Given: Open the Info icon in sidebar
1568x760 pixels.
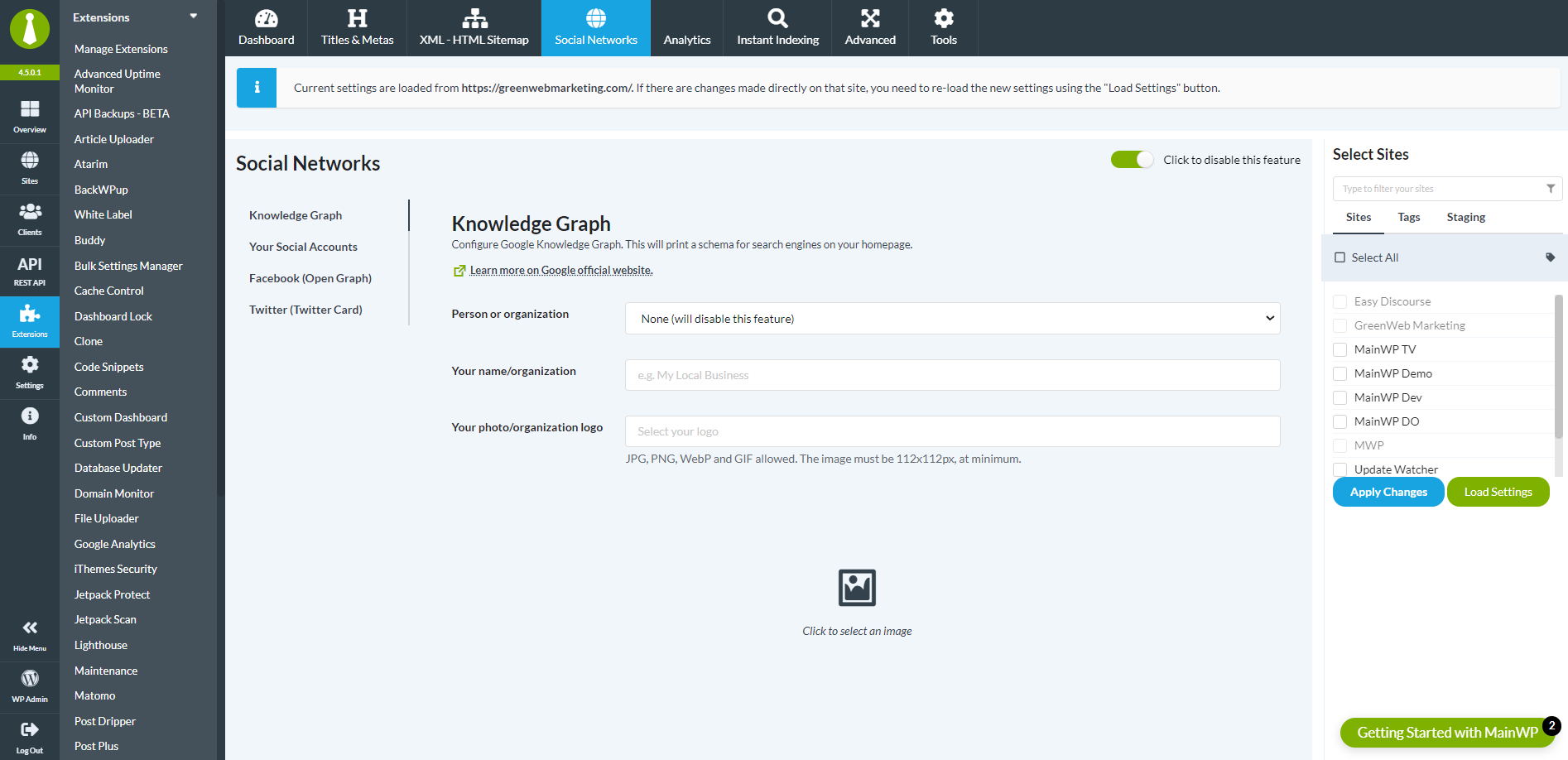Looking at the screenshot, I should 30,416.
